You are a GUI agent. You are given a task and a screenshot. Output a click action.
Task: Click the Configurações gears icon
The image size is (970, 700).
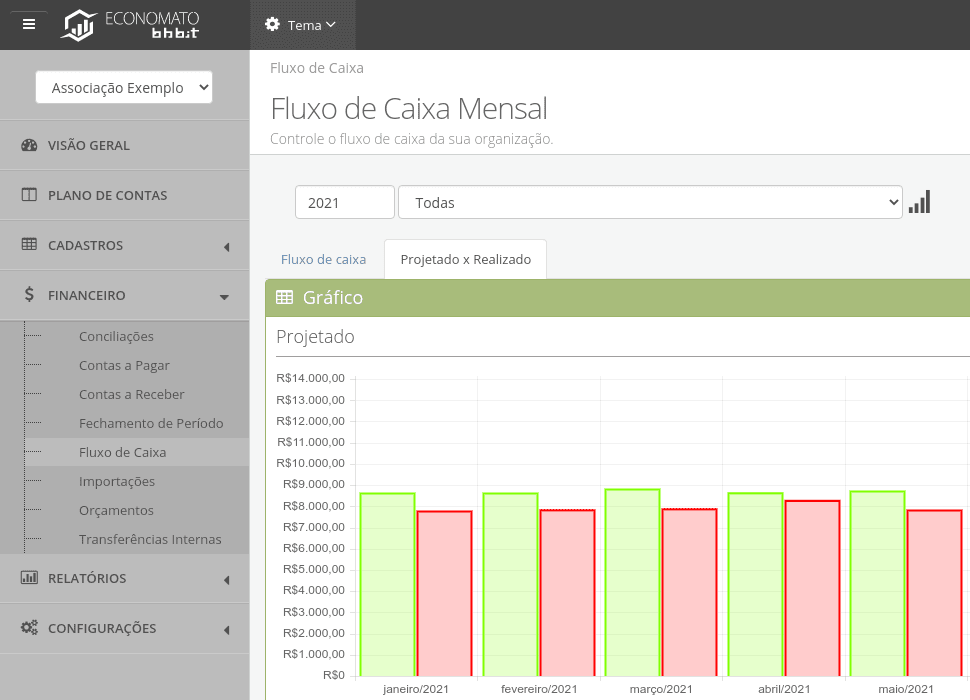coord(29,628)
